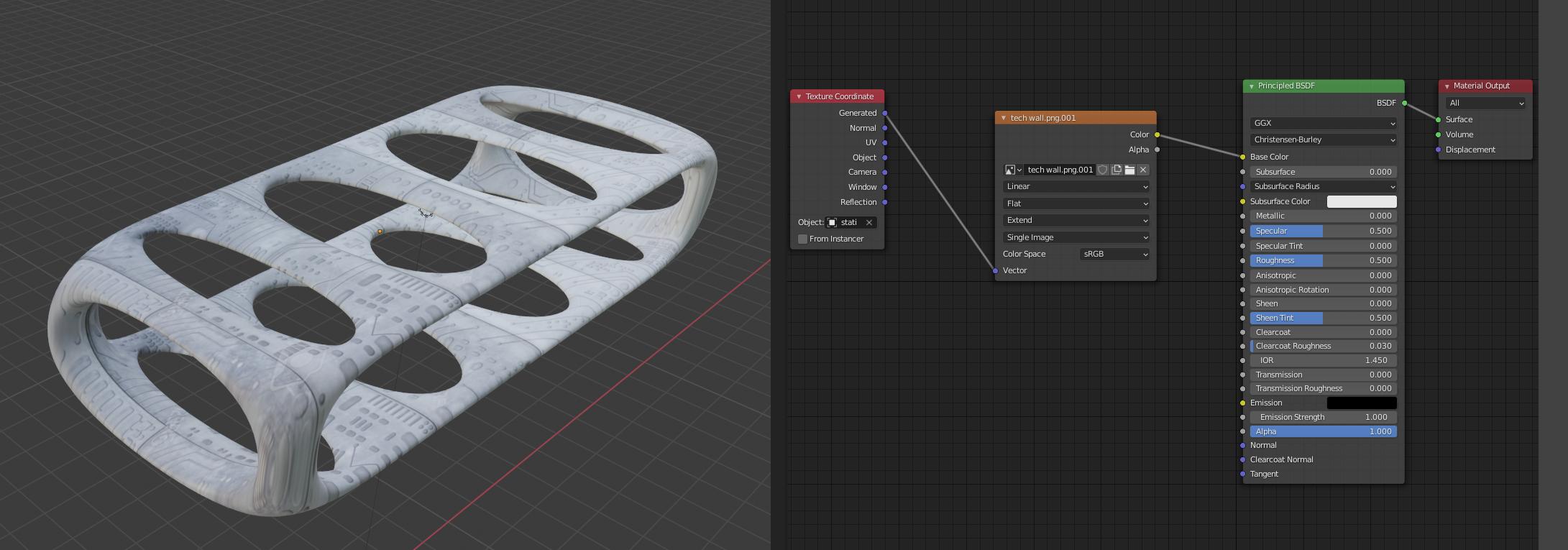The image size is (1568, 550).
Task: Click the Generated output socket
Action: point(885,113)
